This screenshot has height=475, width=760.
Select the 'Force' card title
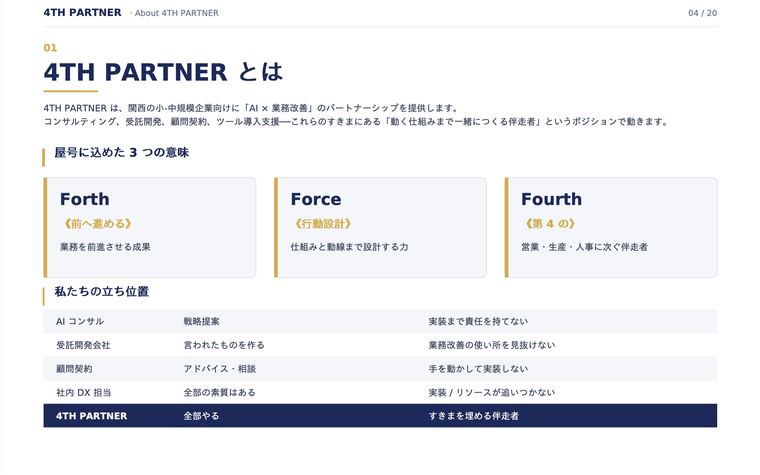pyautogui.click(x=316, y=199)
